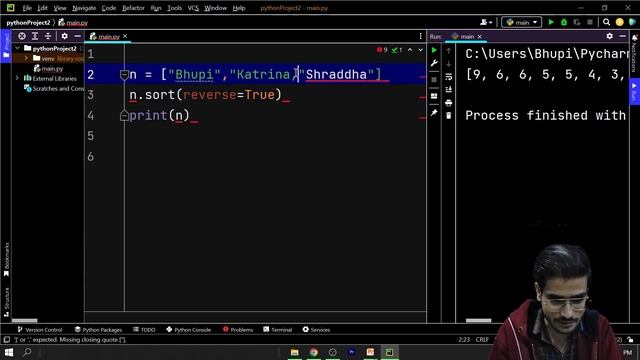Open the Window menu
Screen dimensions: 640x360
(x=215, y=8)
